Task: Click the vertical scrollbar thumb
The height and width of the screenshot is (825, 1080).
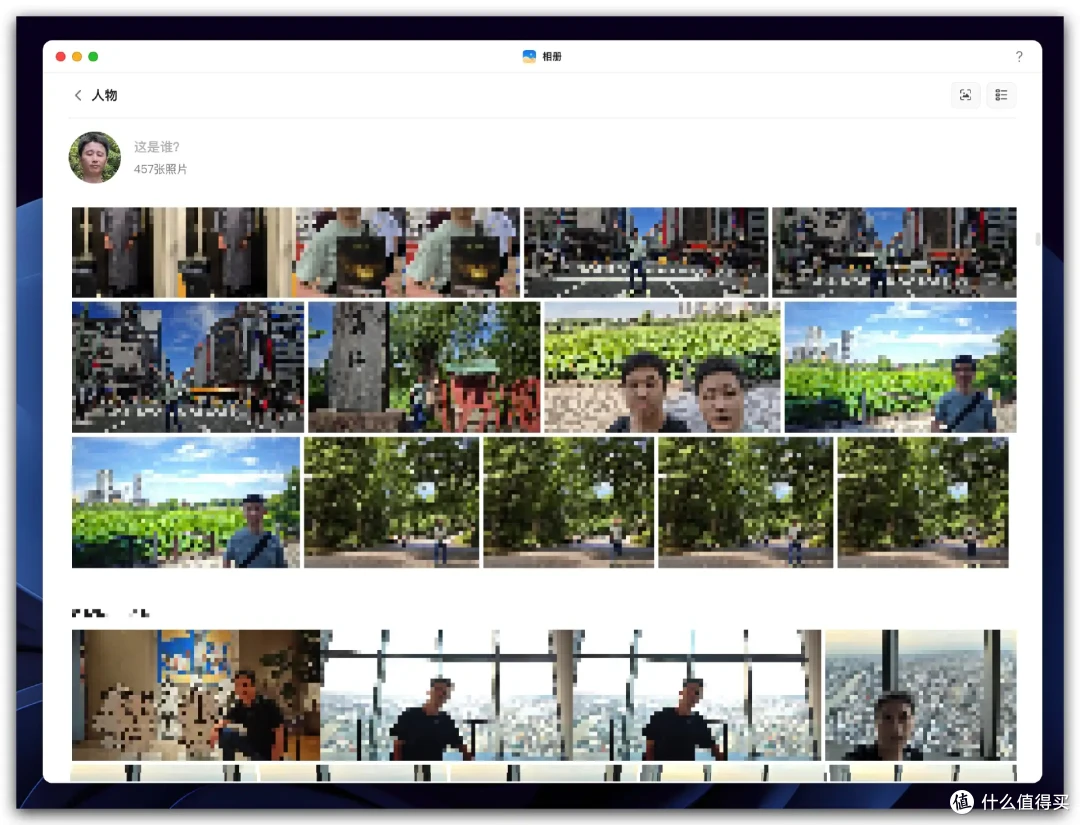Action: coord(1037,239)
